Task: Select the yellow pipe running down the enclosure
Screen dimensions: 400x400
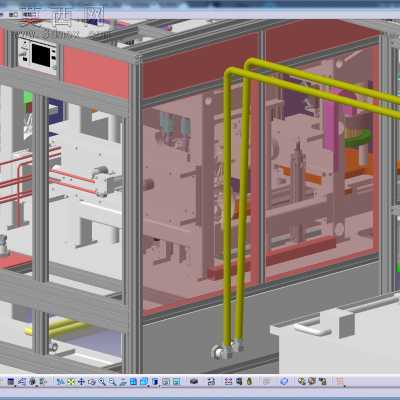Action: click(227, 207)
